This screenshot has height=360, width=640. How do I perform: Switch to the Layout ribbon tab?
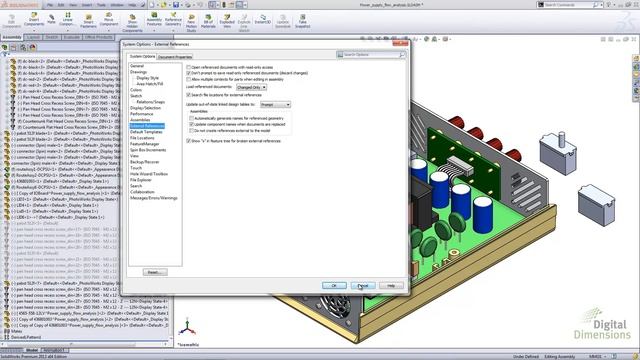click(x=33, y=37)
